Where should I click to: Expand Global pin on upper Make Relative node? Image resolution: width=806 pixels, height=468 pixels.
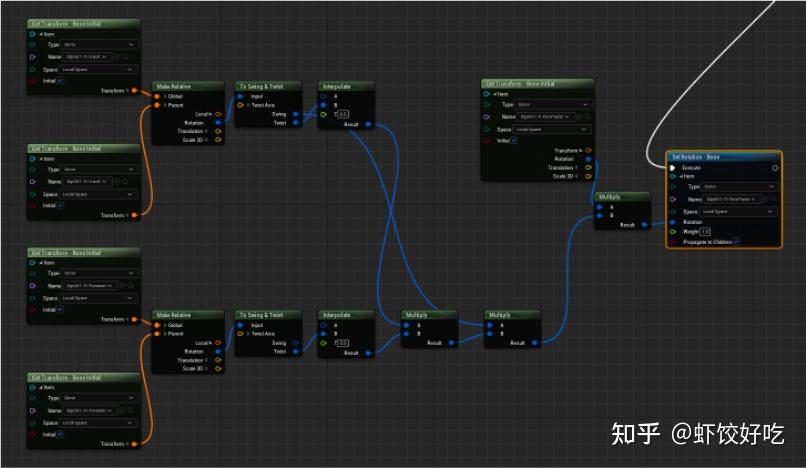coord(165,96)
